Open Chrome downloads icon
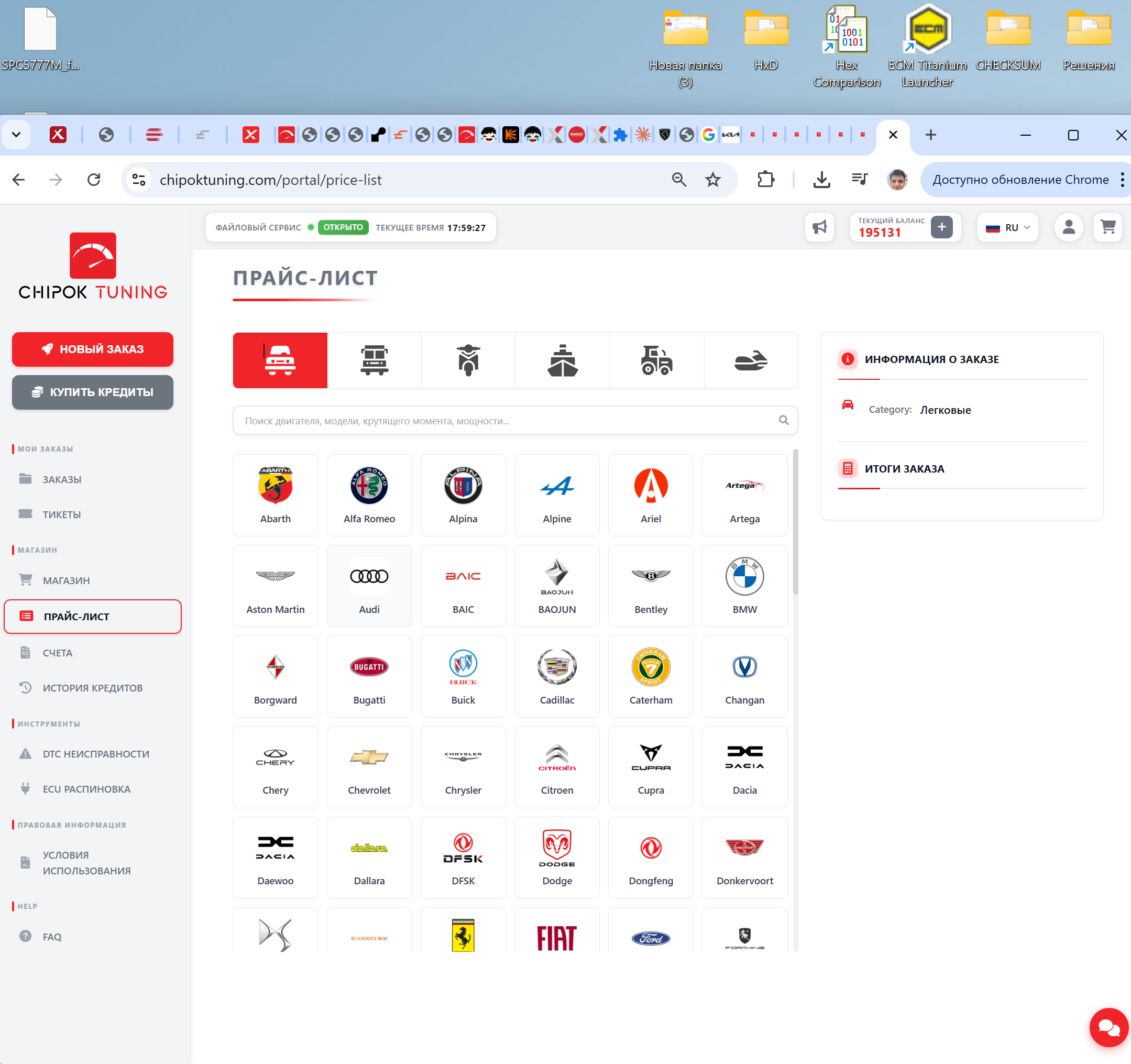Screen dimensions: 1131x1064 pyautogui.click(x=821, y=180)
